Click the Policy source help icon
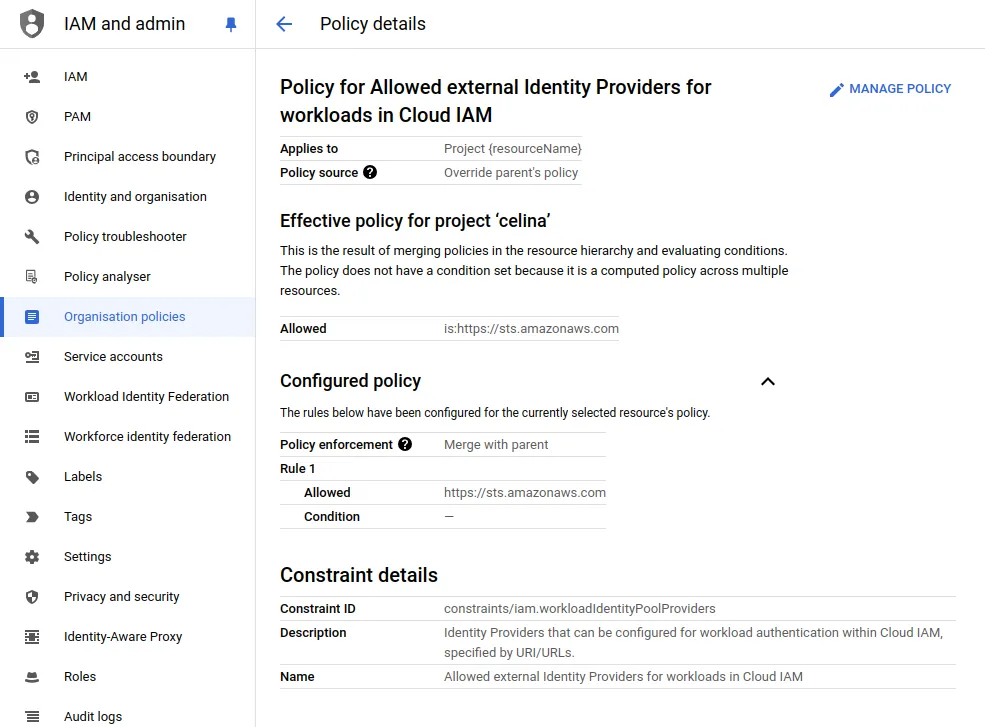Screen dimensions: 985x727 370,172
